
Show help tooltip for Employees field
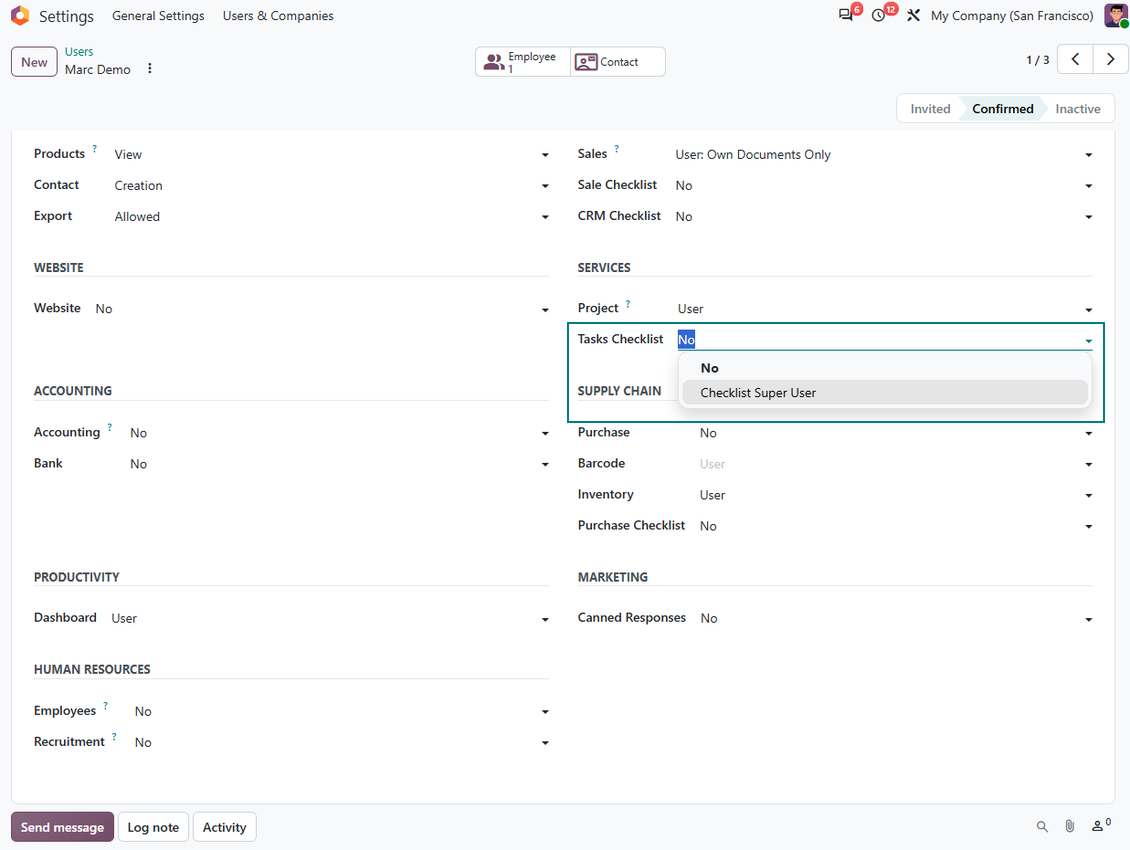(105, 705)
